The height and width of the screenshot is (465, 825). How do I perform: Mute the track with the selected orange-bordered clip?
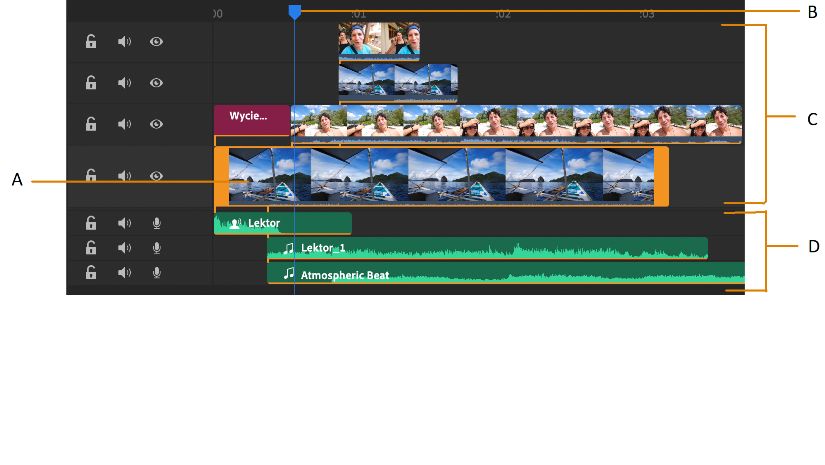click(x=124, y=176)
